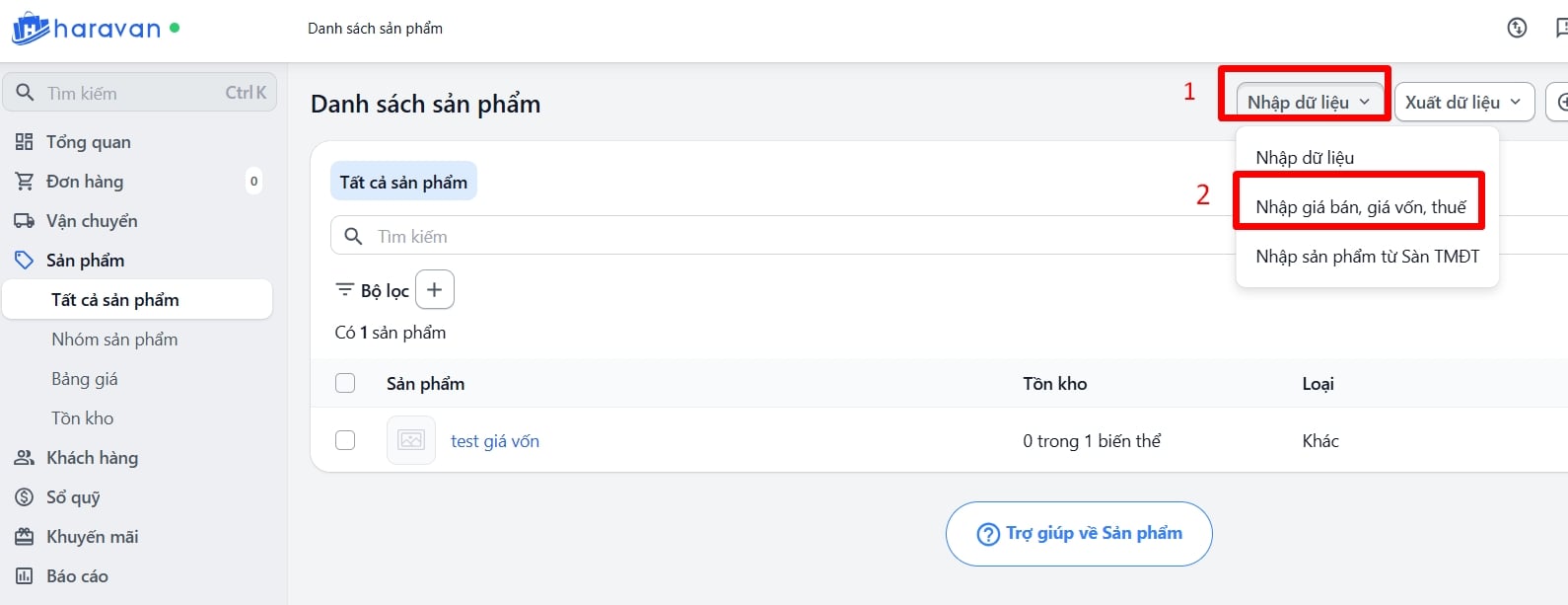
Task: Open the Tổng quan dashboard icon
Action: tap(25, 142)
